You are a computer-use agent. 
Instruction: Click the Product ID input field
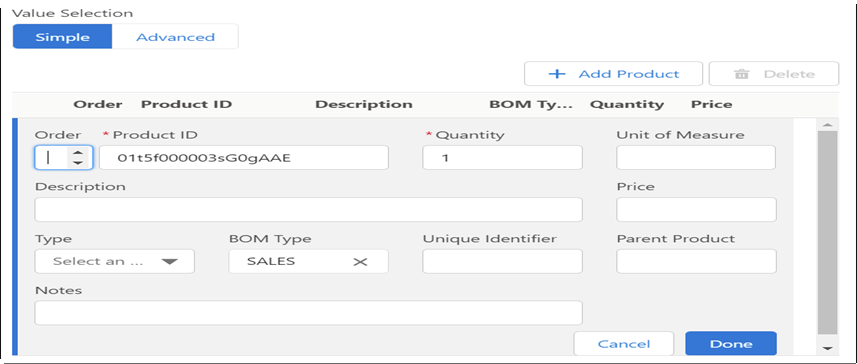click(244, 157)
